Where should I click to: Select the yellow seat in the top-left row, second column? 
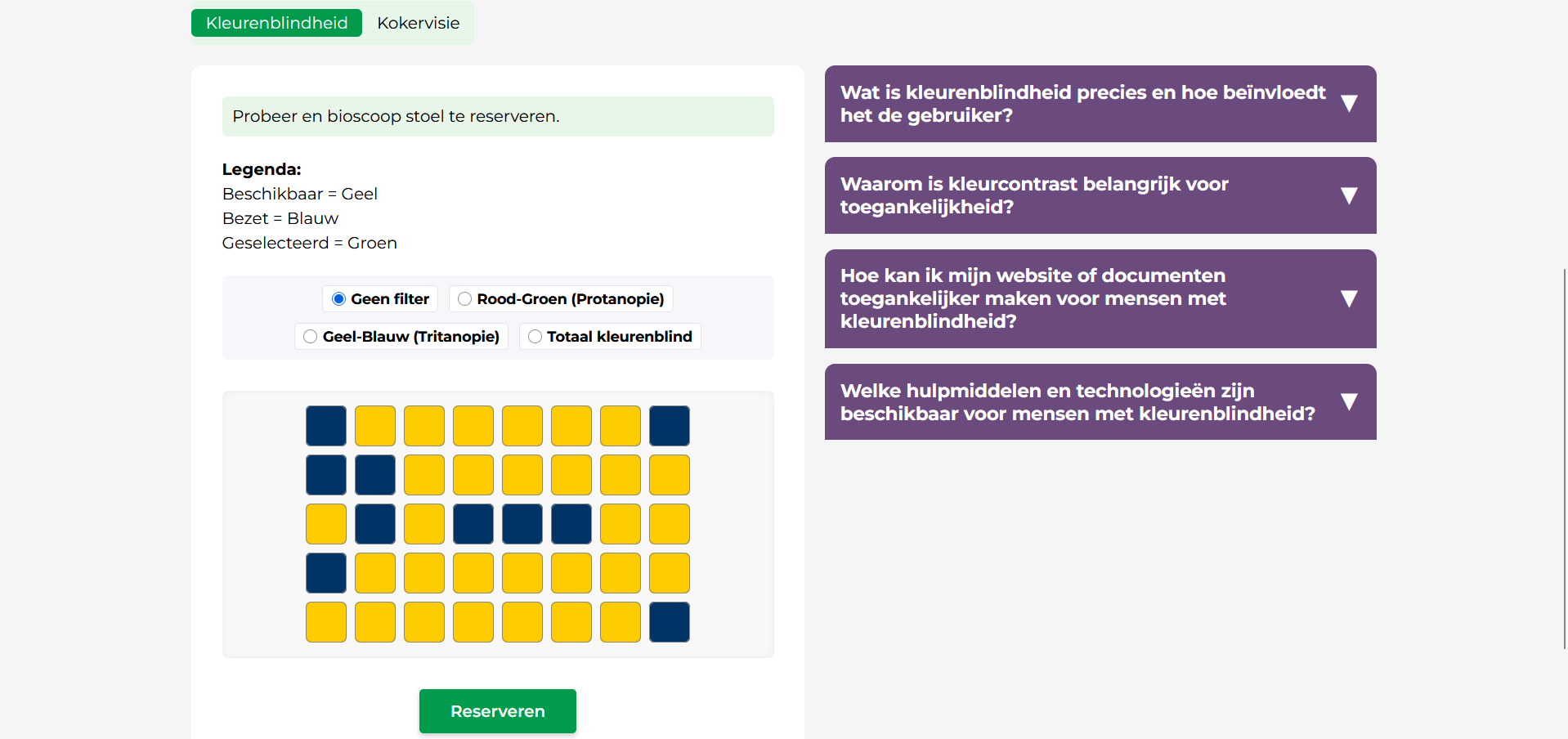coord(375,426)
